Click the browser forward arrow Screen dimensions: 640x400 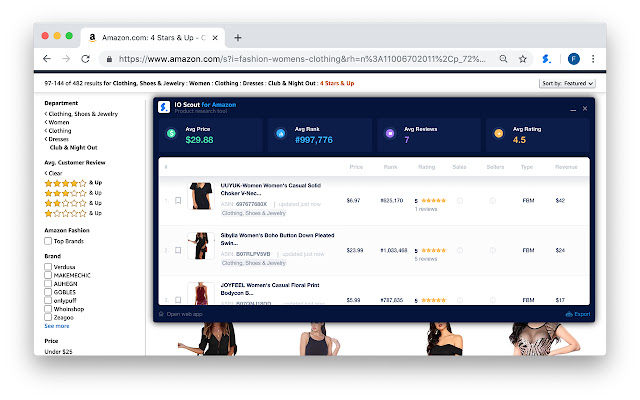pos(66,59)
